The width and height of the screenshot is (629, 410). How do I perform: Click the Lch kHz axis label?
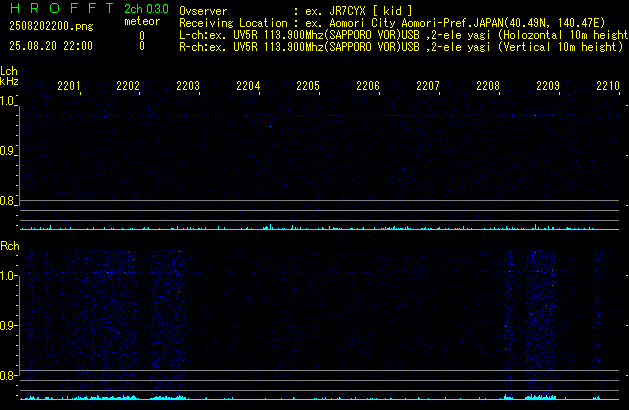click(9, 76)
